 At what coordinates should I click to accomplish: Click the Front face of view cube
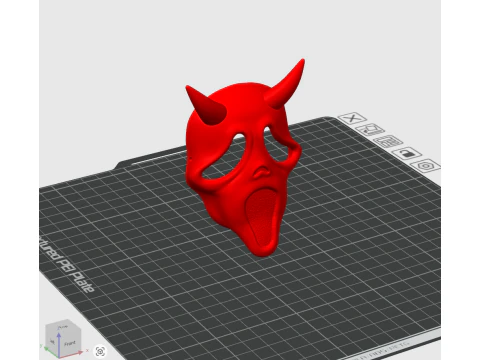click(70, 343)
